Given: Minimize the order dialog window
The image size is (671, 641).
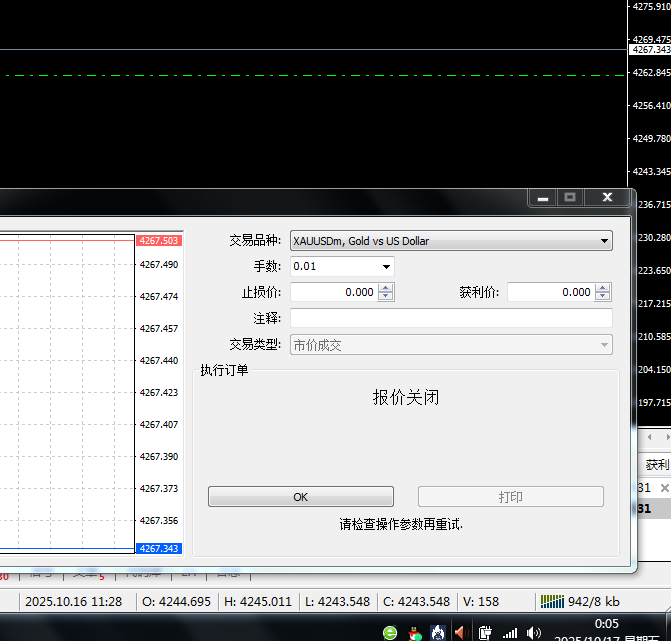Looking at the screenshot, I should pos(543,198).
